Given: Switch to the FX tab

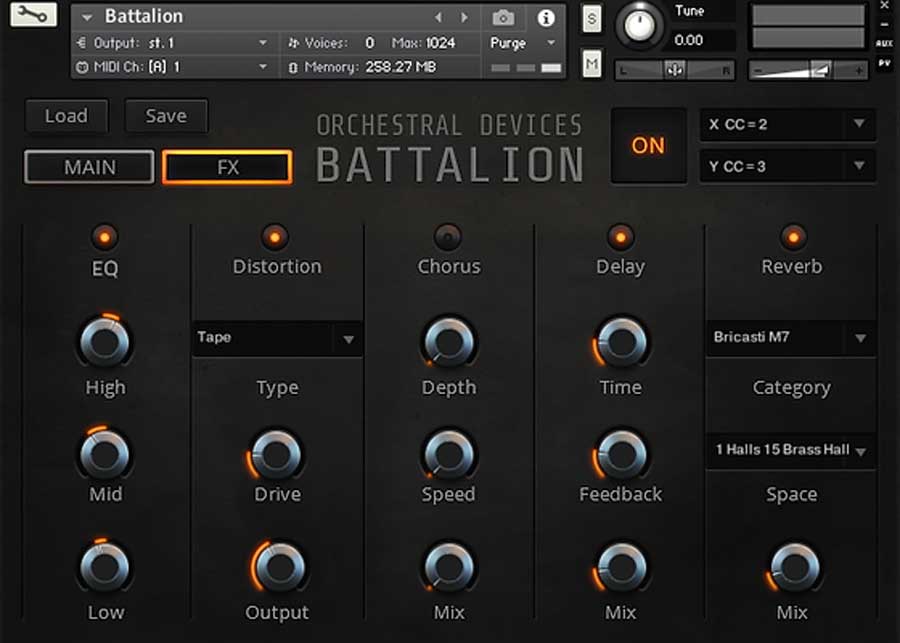Looking at the screenshot, I should coord(227,167).
